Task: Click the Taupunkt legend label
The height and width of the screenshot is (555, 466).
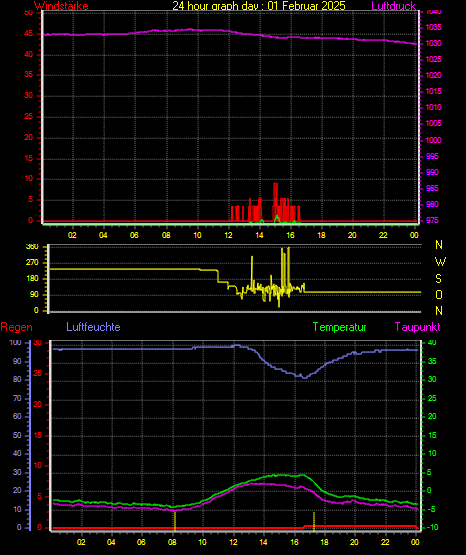Action: pos(417,327)
